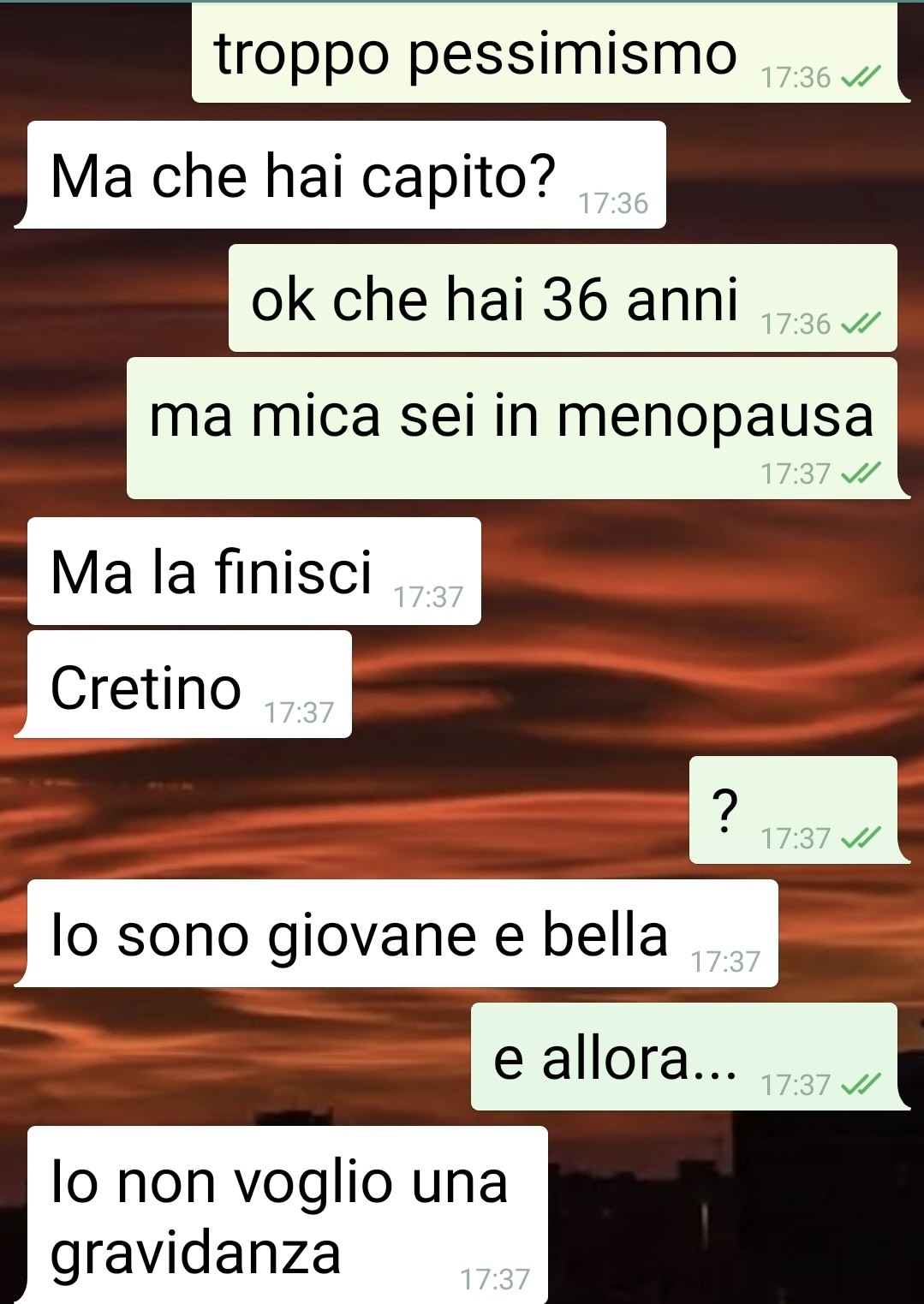Viewport: 924px width, 1304px height.
Task: Tap read ticks on 'menopausa' message
Action: (860, 473)
